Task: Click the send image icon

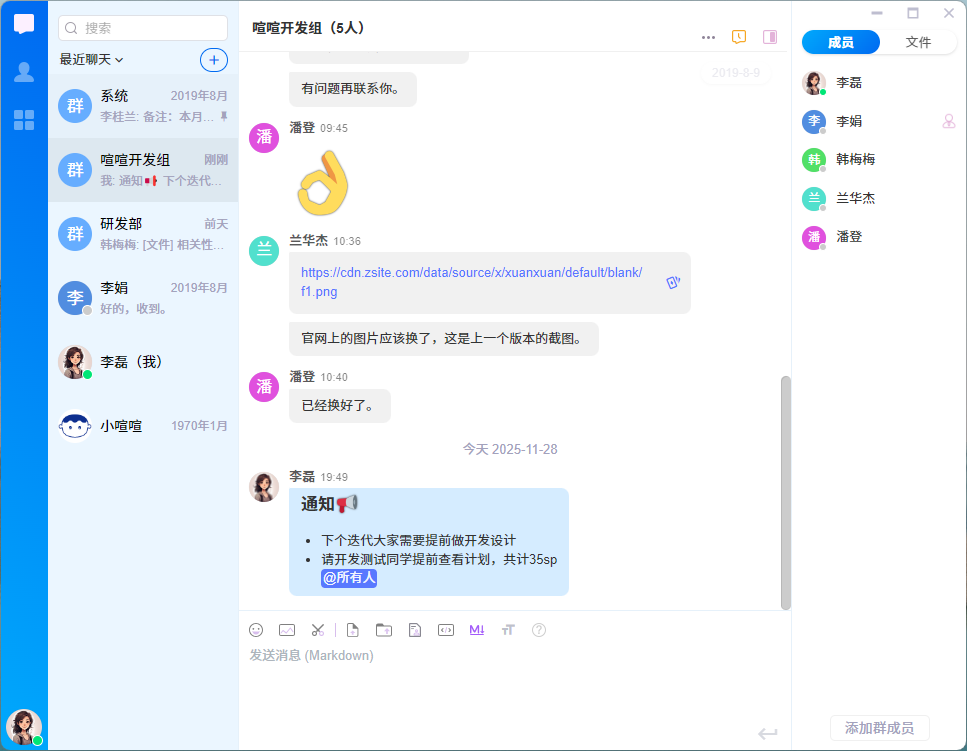Action: click(287, 630)
